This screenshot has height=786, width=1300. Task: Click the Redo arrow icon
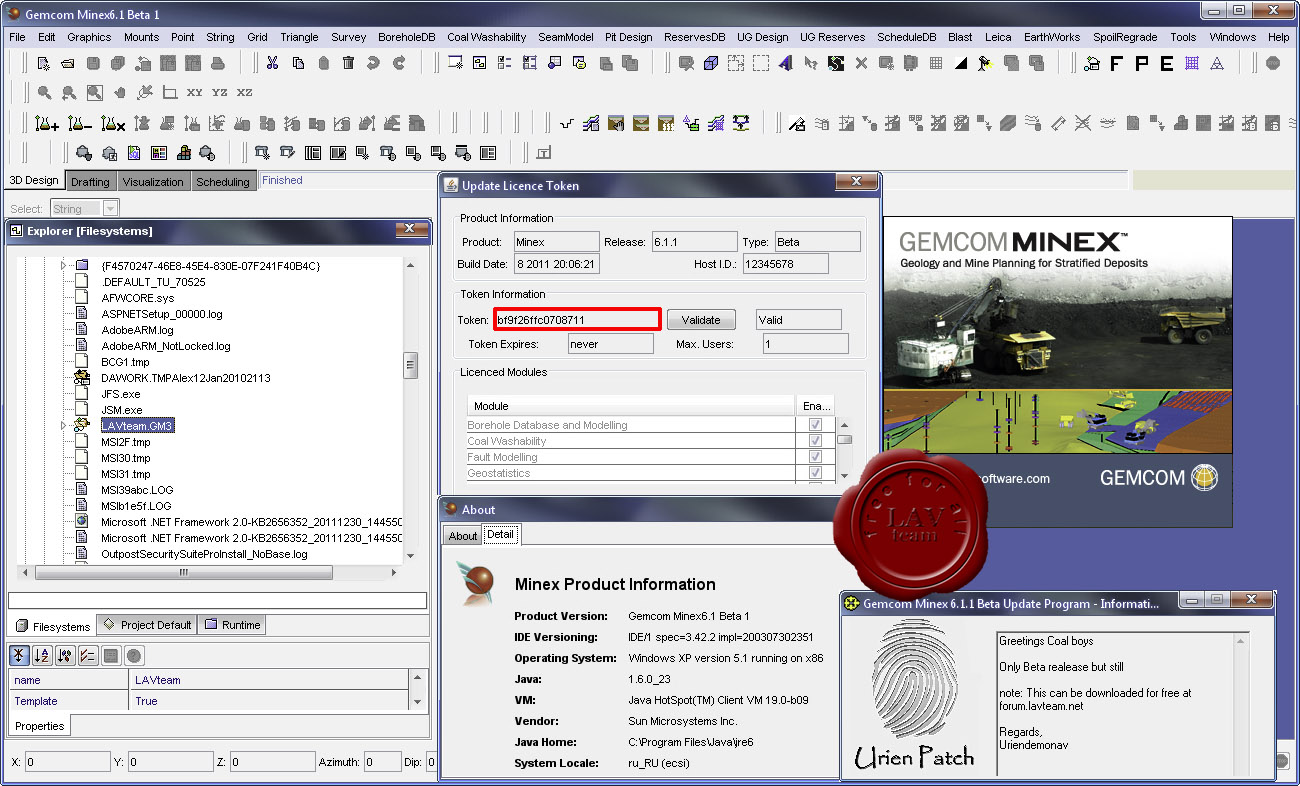pyautogui.click(x=399, y=63)
